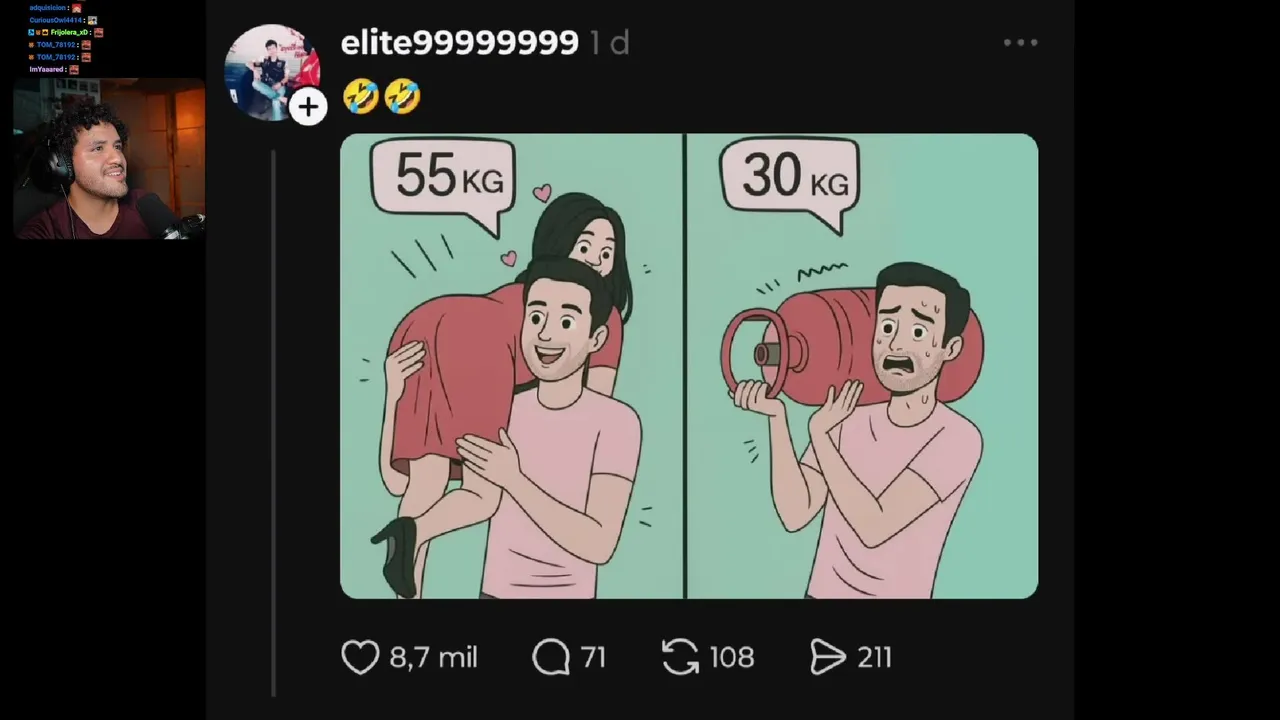Click chat user Frijolera_xD
This screenshot has width=1280, height=720.
[x=69, y=32]
